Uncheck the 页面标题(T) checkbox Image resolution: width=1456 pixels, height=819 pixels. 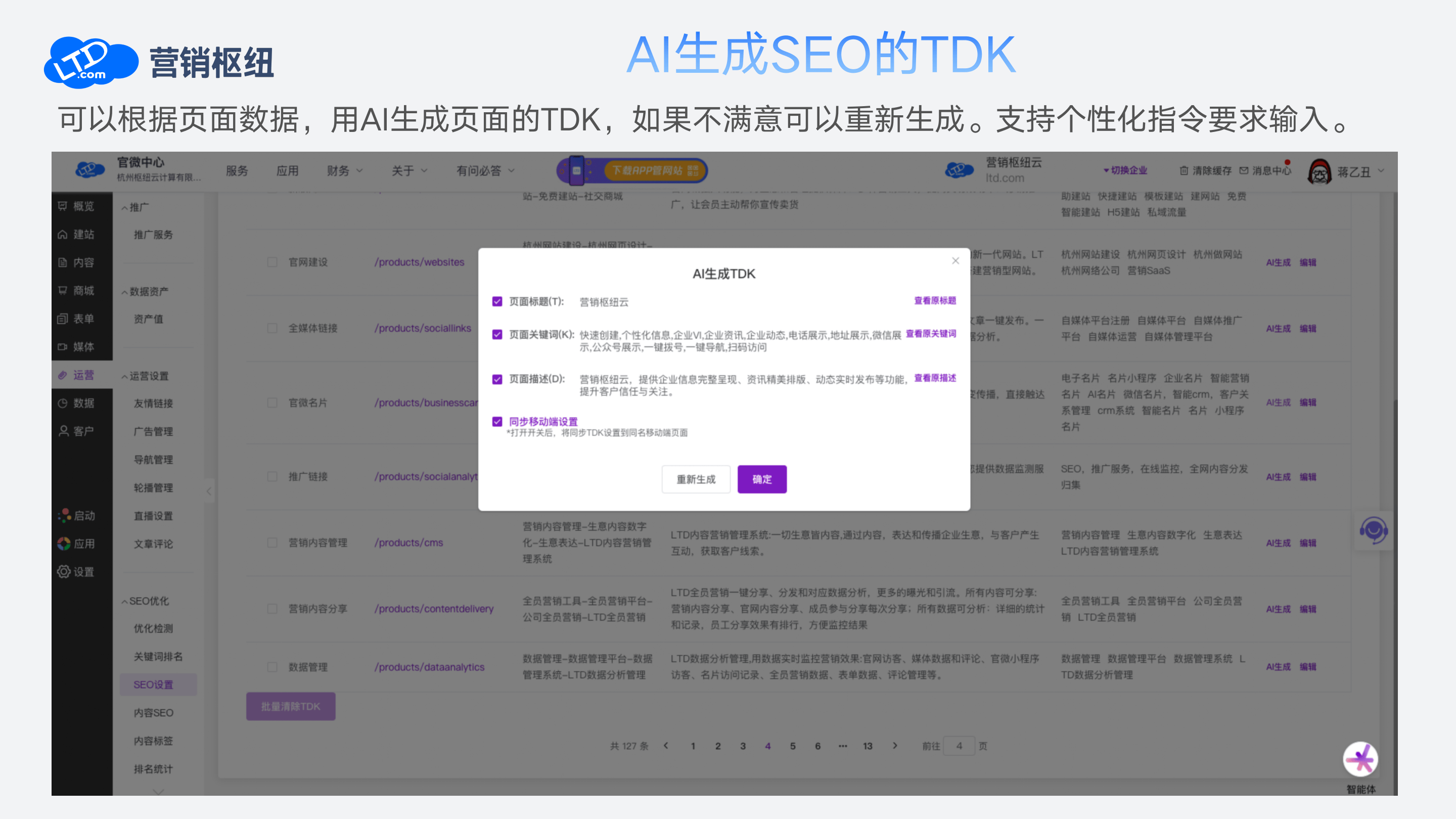(497, 301)
